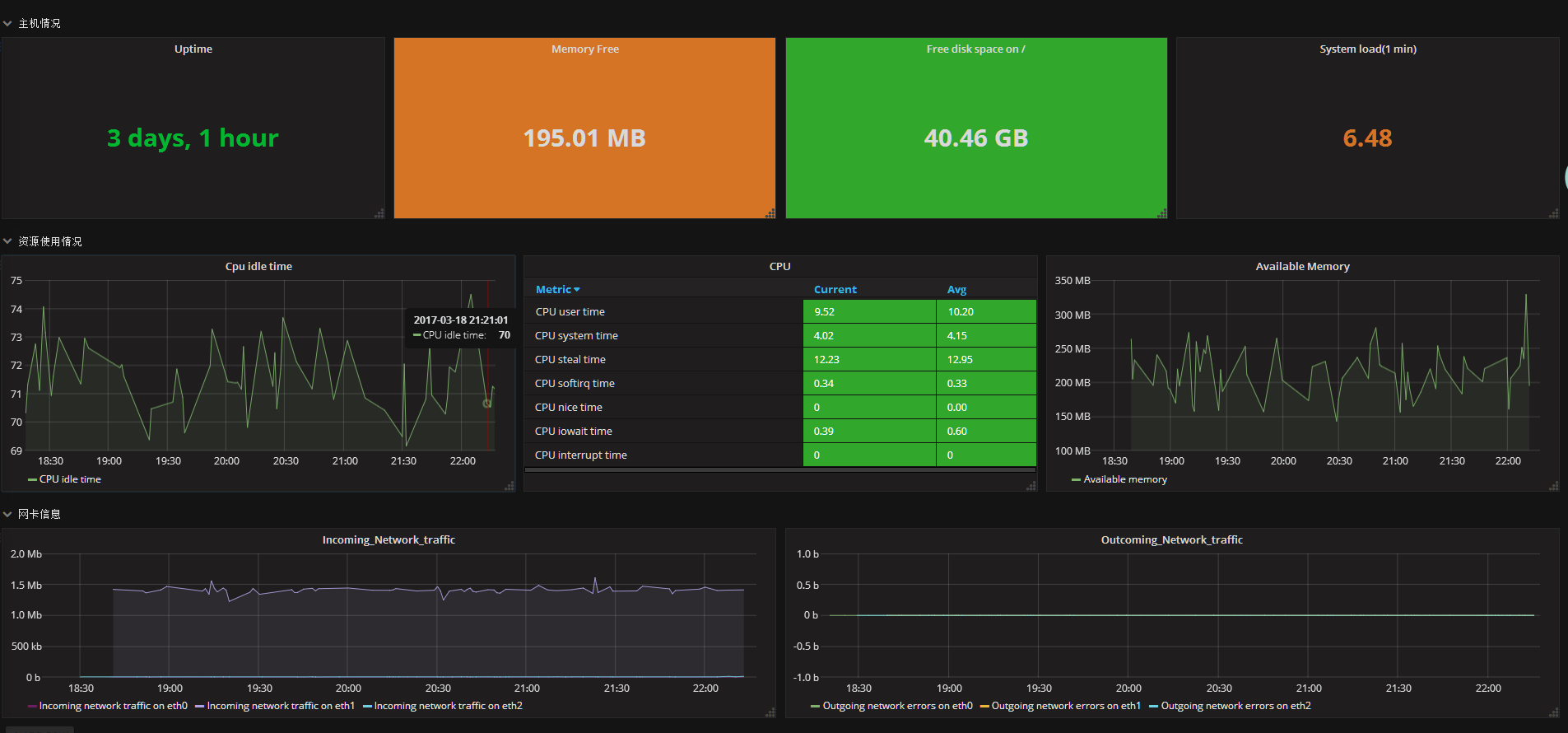
Task: Open the 'Outcoming_Network_traffic' panel title menu
Action: pos(1171,539)
